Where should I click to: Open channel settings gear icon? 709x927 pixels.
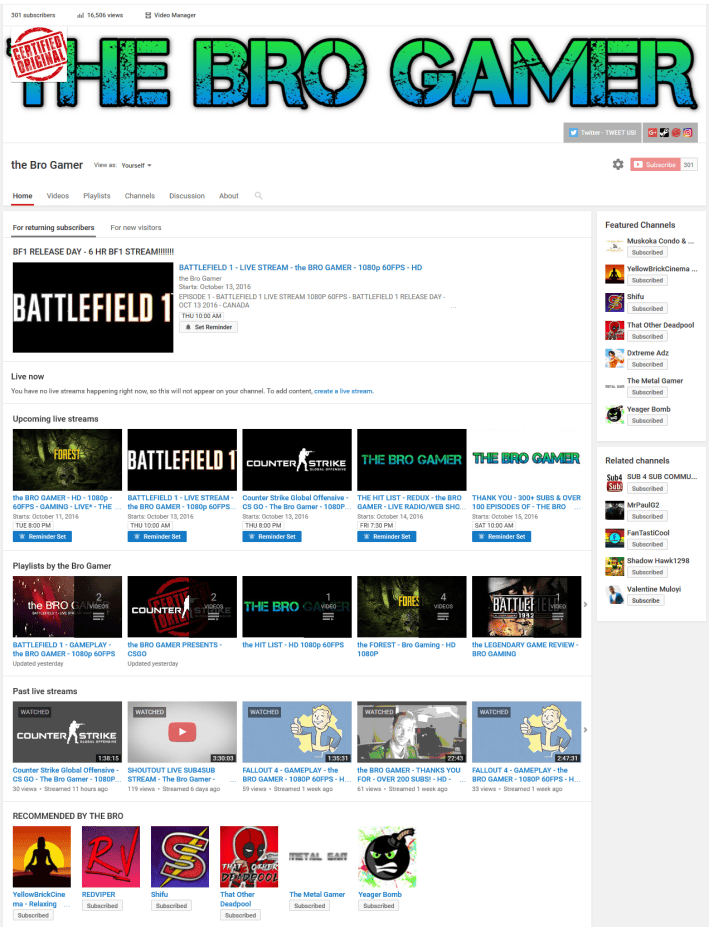tap(618, 164)
